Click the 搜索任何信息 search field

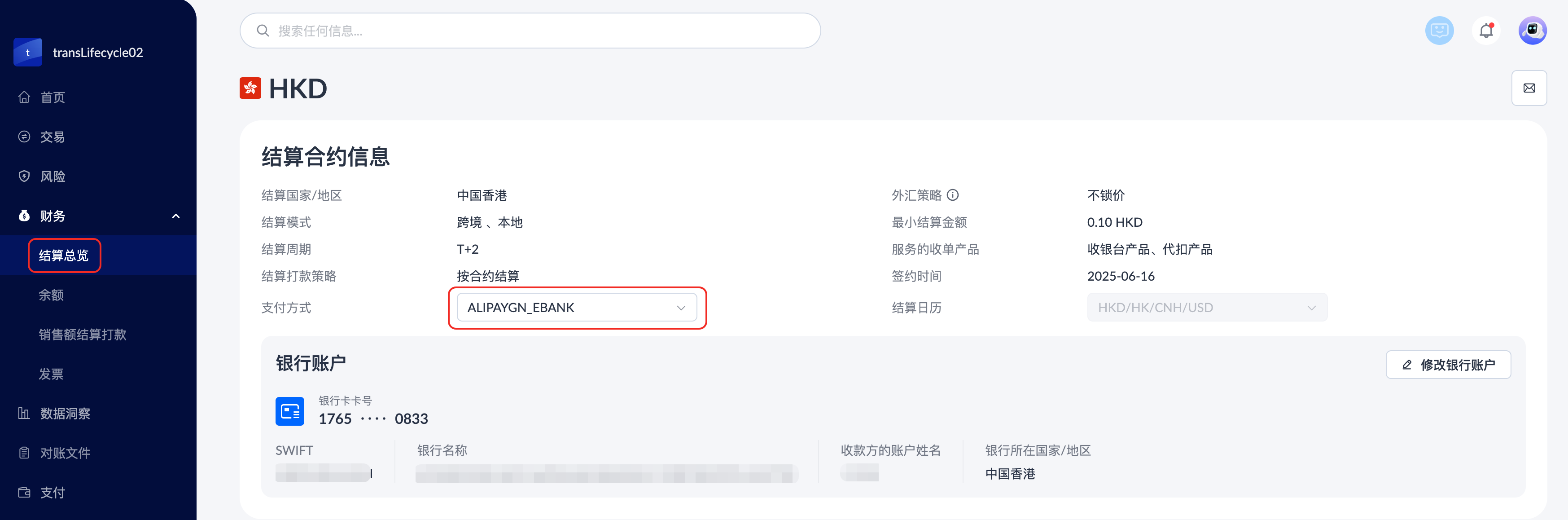[530, 31]
